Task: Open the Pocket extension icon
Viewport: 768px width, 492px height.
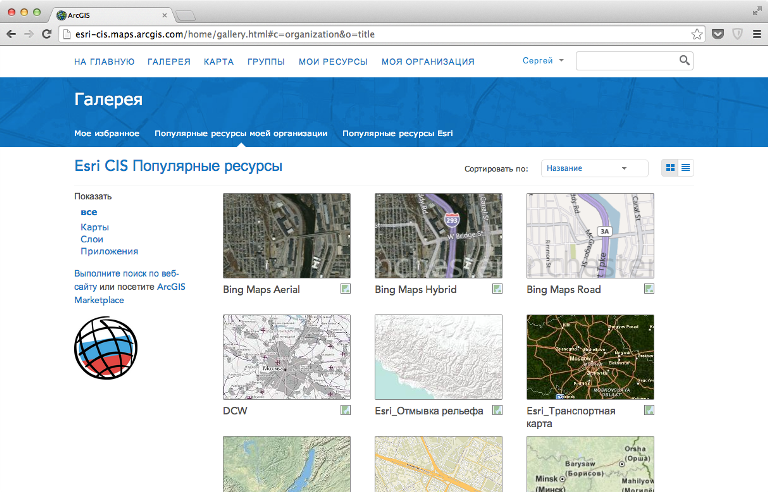Action: point(718,34)
